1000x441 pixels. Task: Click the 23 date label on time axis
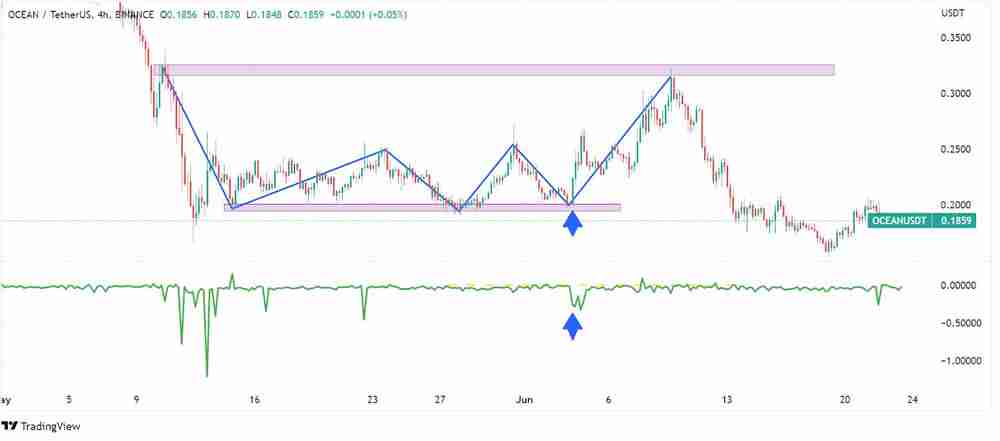click(x=372, y=399)
